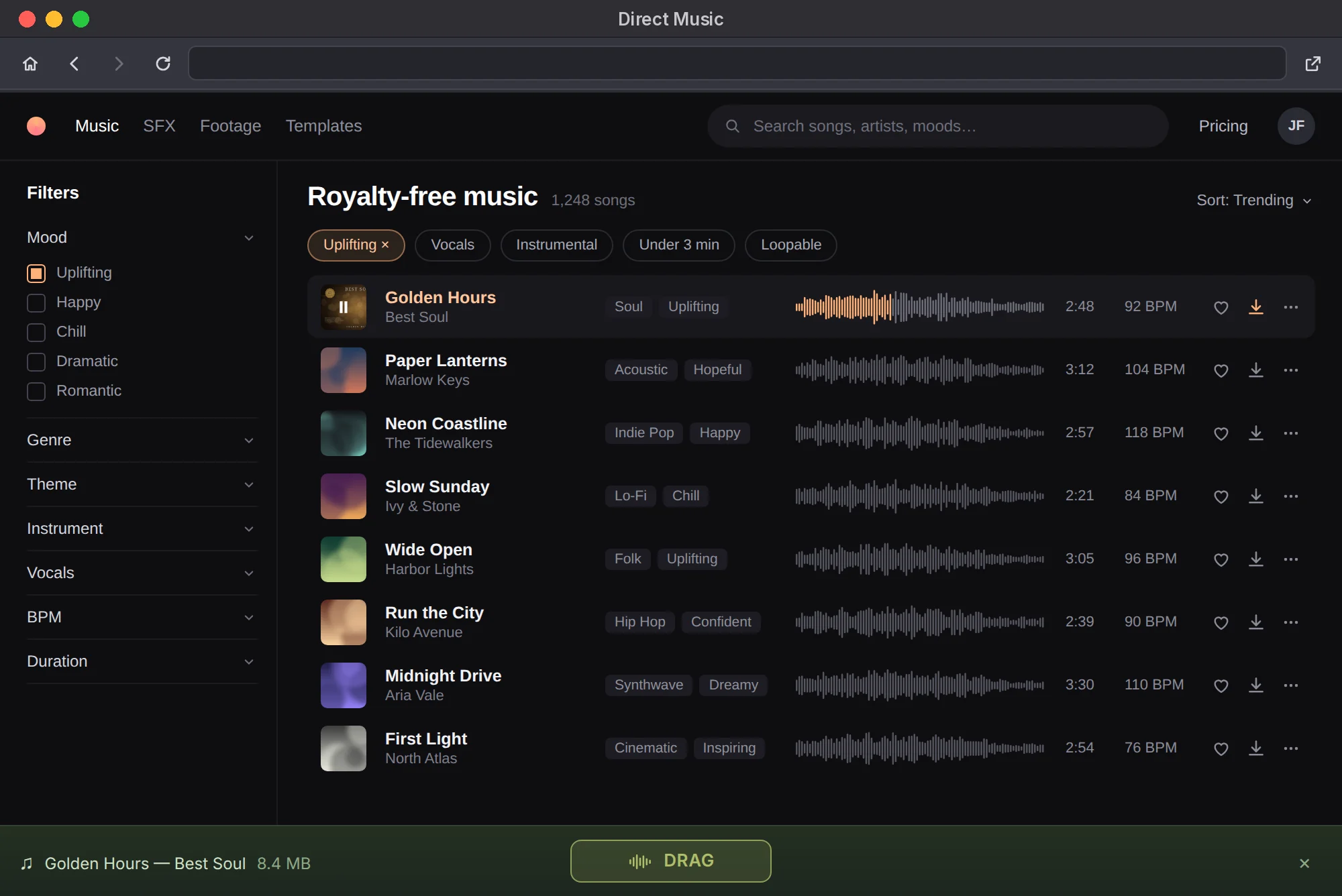The width and height of the screenshot is (1342, 896).
Task: Collapse the Mood filter section
Action: [x=142, y=237]
